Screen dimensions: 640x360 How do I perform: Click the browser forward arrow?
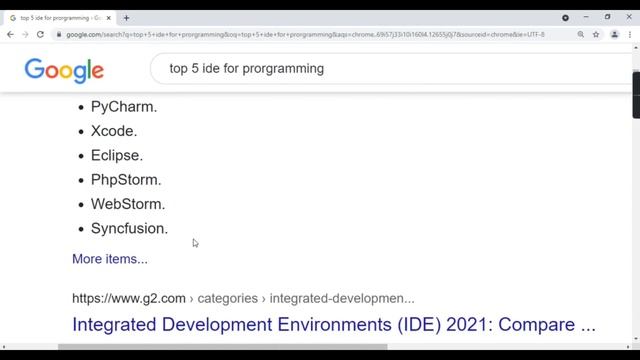25,35
